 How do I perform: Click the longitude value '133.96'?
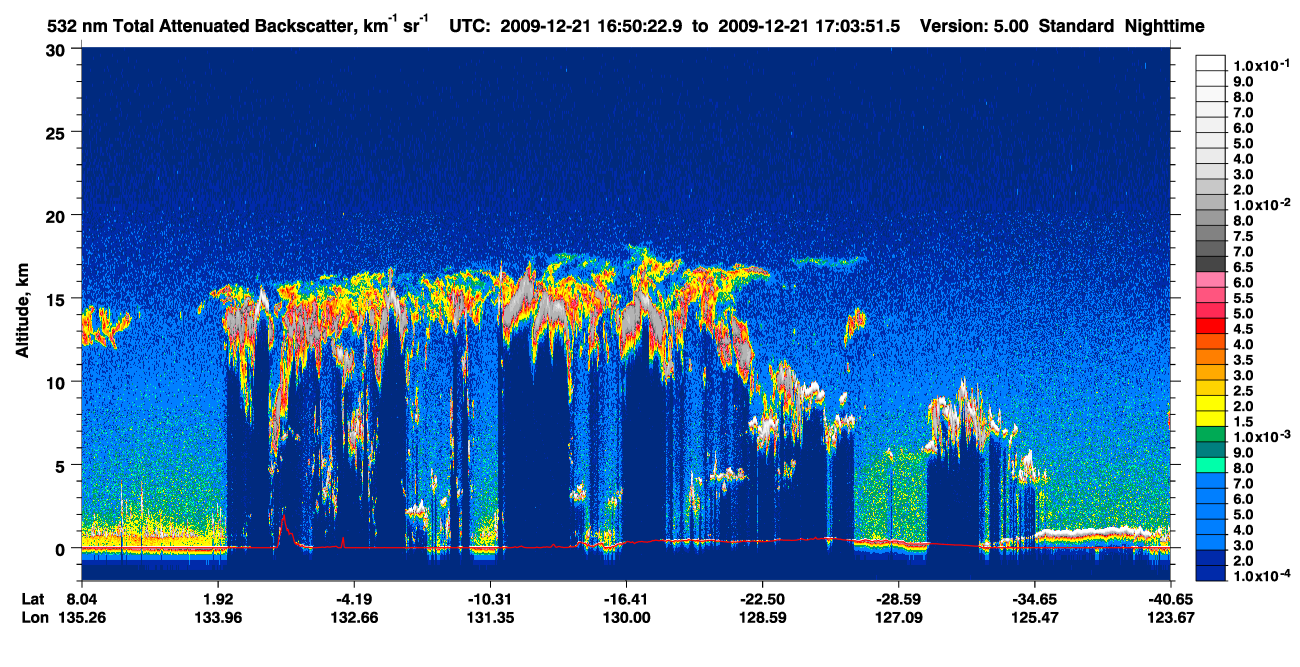click(218, 617)
